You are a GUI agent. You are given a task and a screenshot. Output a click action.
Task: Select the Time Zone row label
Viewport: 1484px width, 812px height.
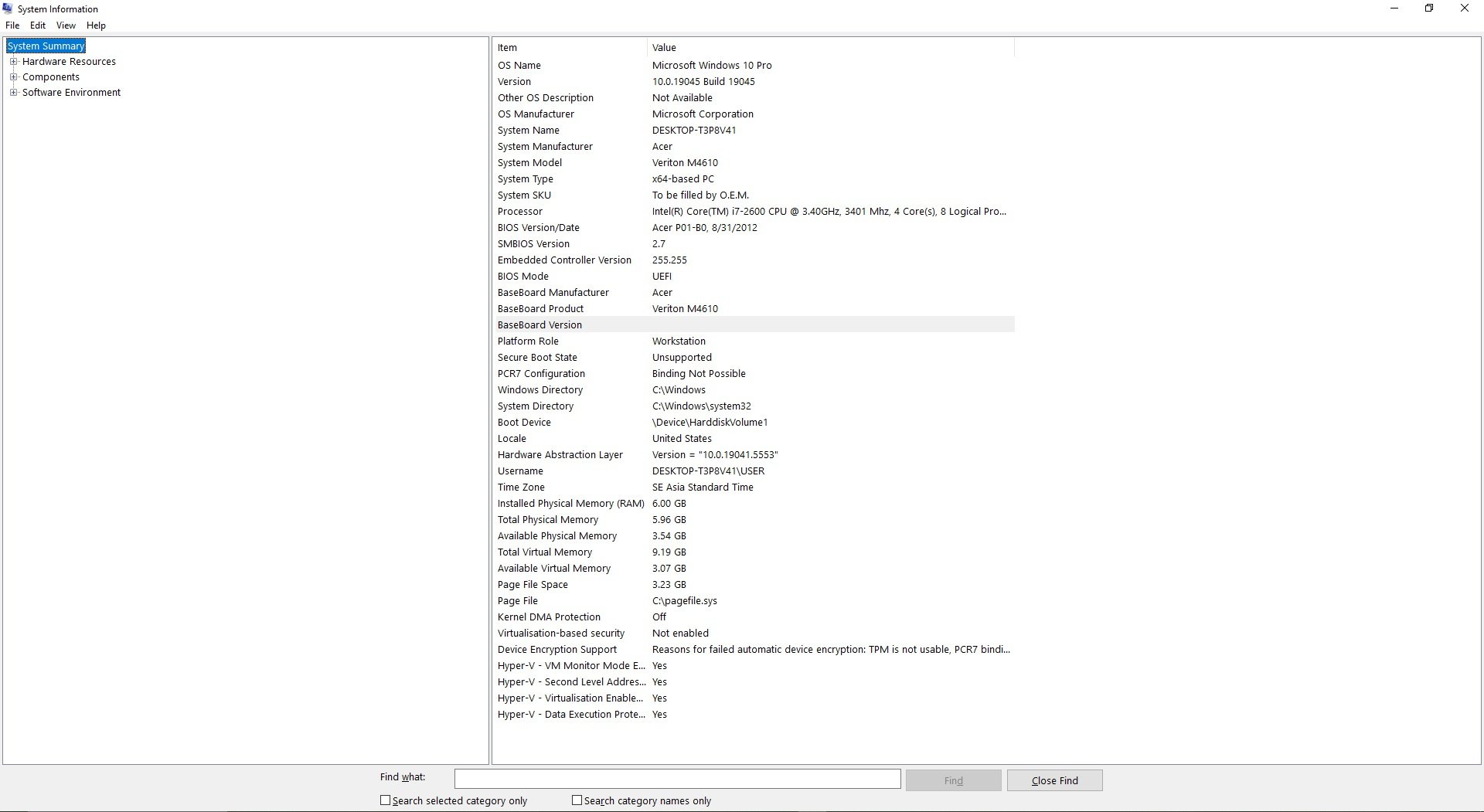521,488
